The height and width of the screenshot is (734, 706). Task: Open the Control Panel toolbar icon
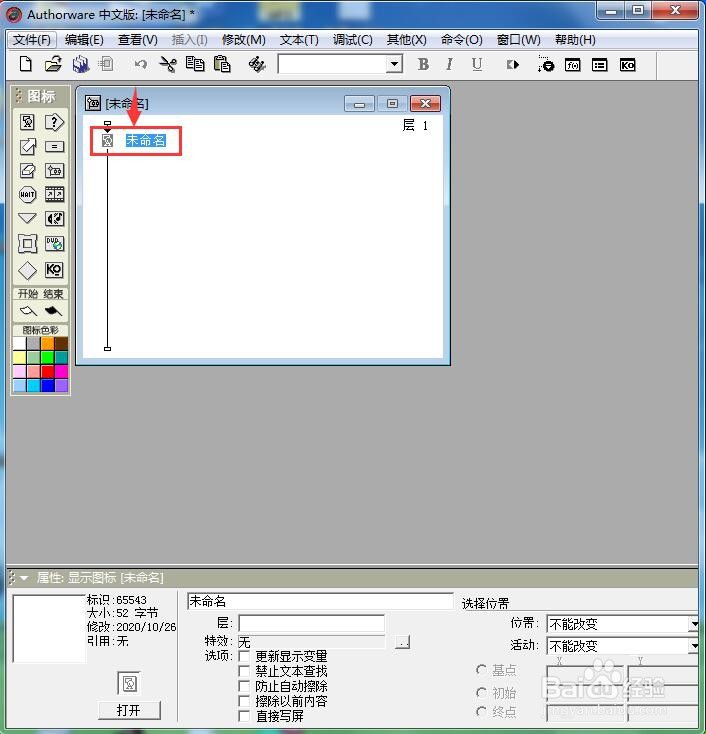click(x=545, y=64)
